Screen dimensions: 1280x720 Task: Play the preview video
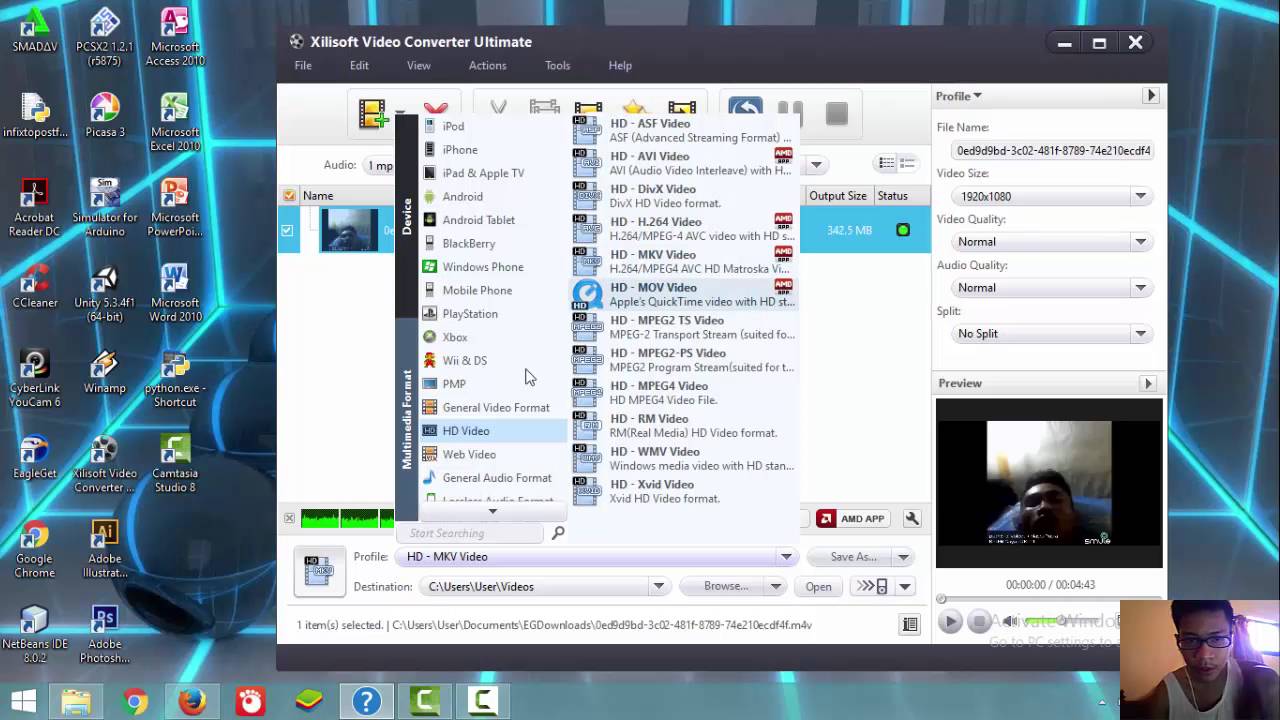tap(950, 622)
